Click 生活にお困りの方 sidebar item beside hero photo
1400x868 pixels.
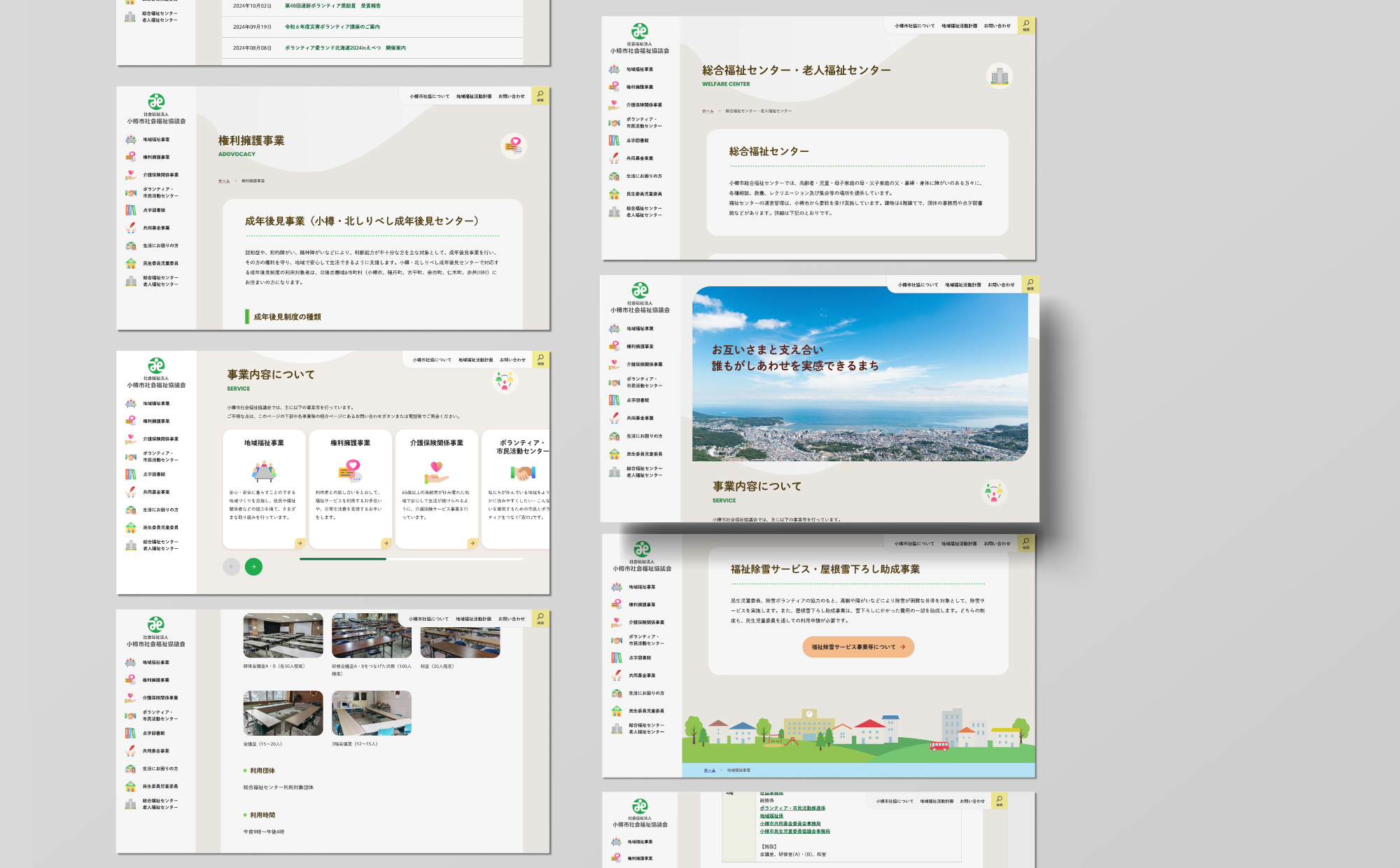(x=644, y=436)
